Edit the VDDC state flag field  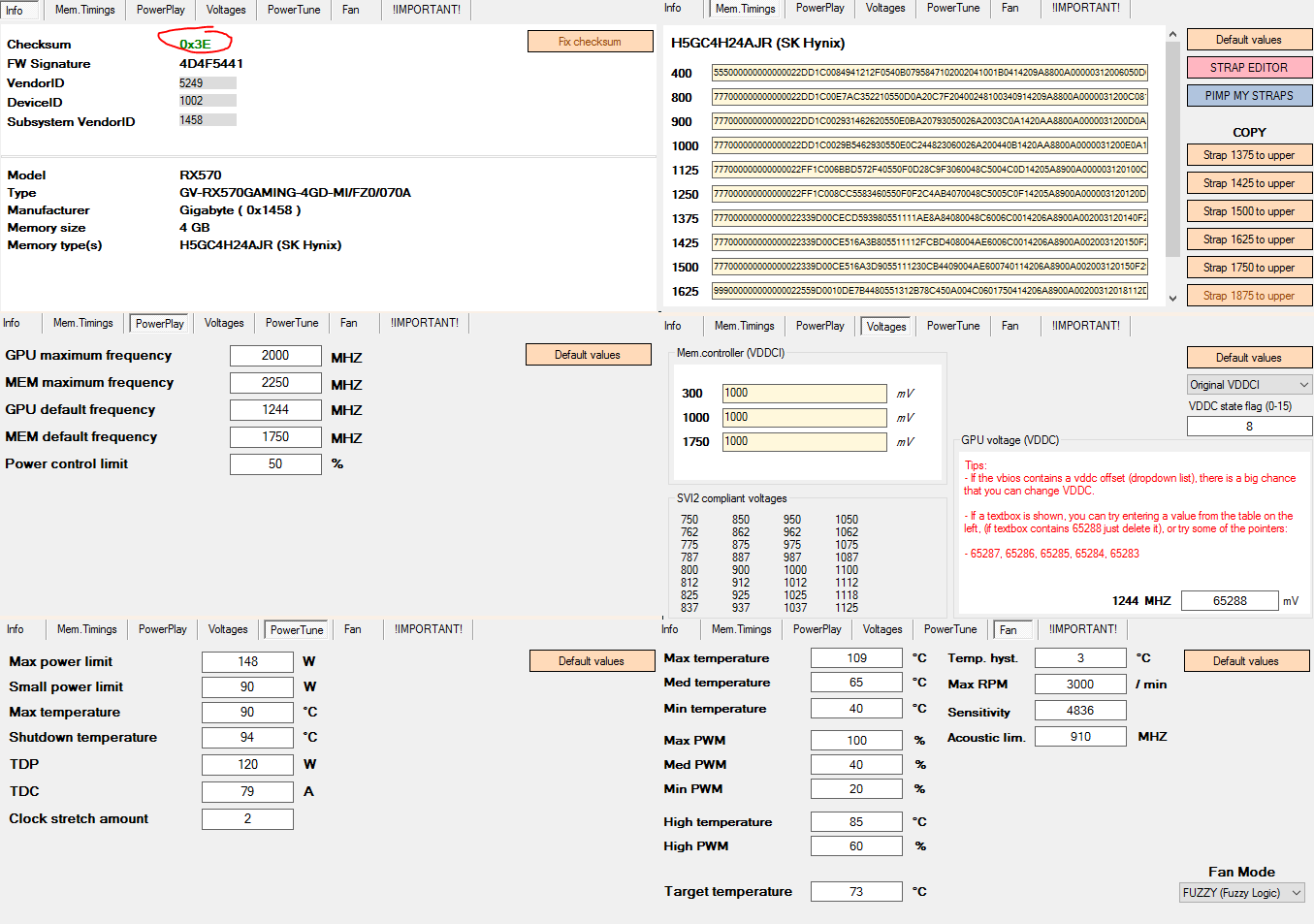tap(1249, 427)
